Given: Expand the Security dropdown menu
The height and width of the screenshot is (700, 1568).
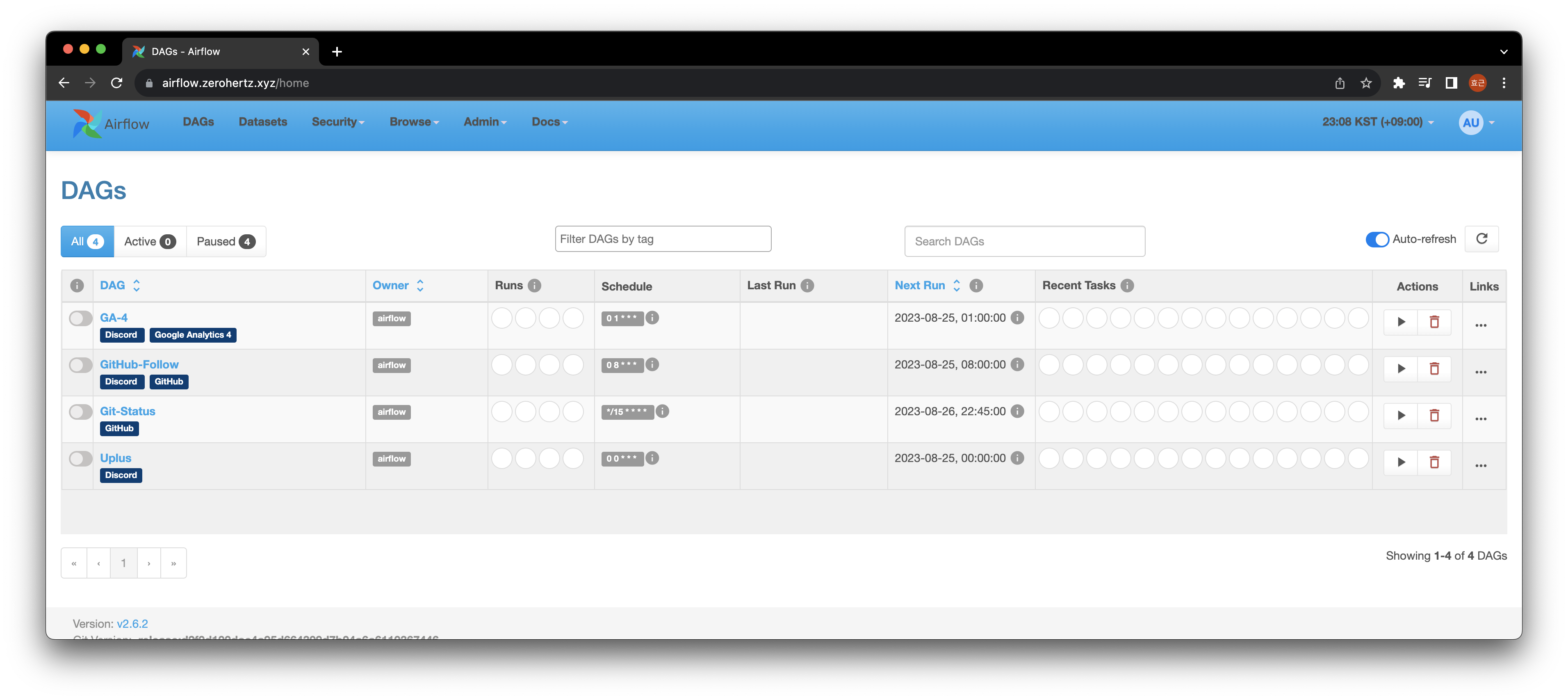Looking at the screenshot, I should click(337, 122).
